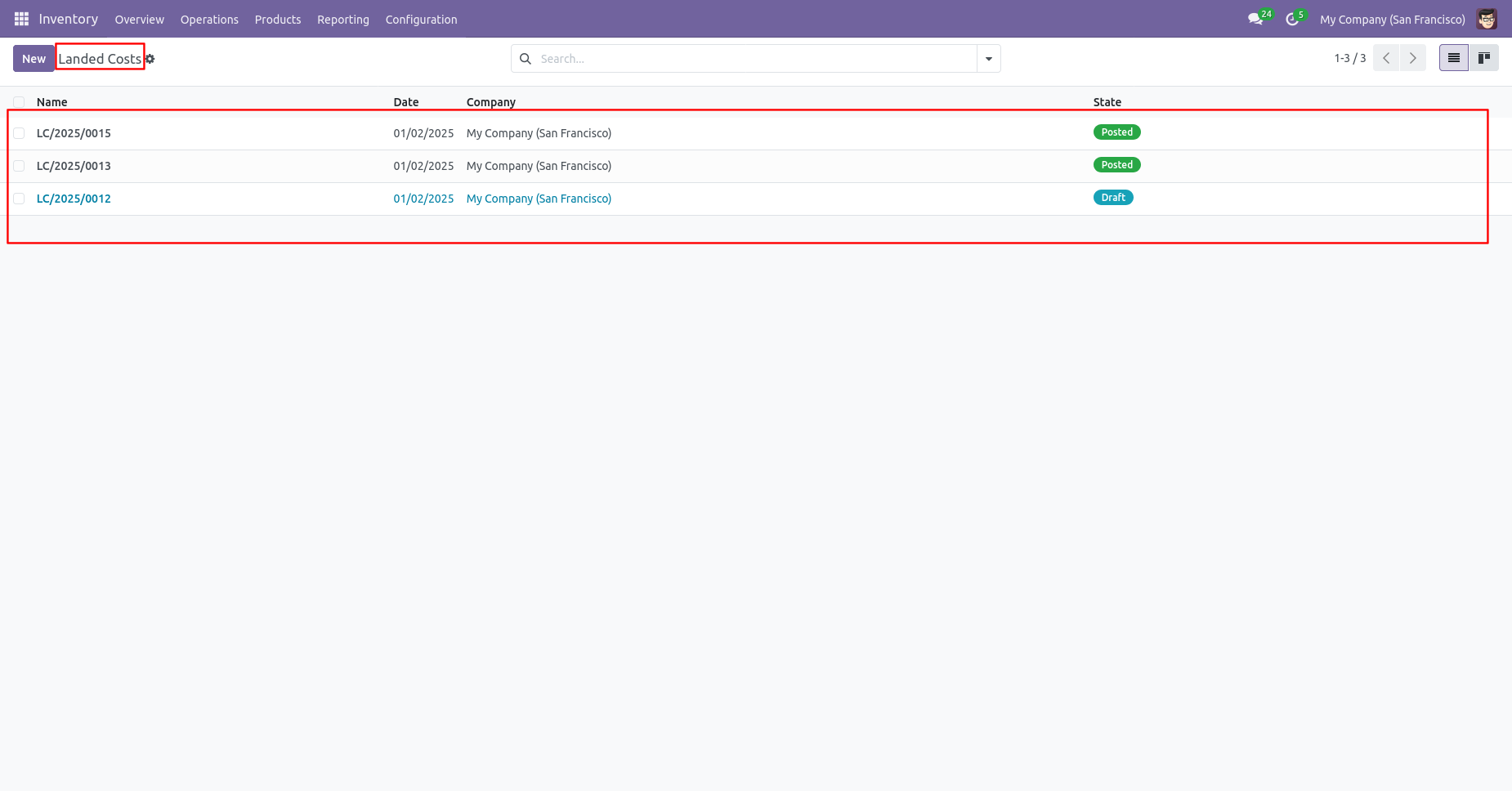
Task: Sort by the Date column header
Action: (x=406, y=102)
